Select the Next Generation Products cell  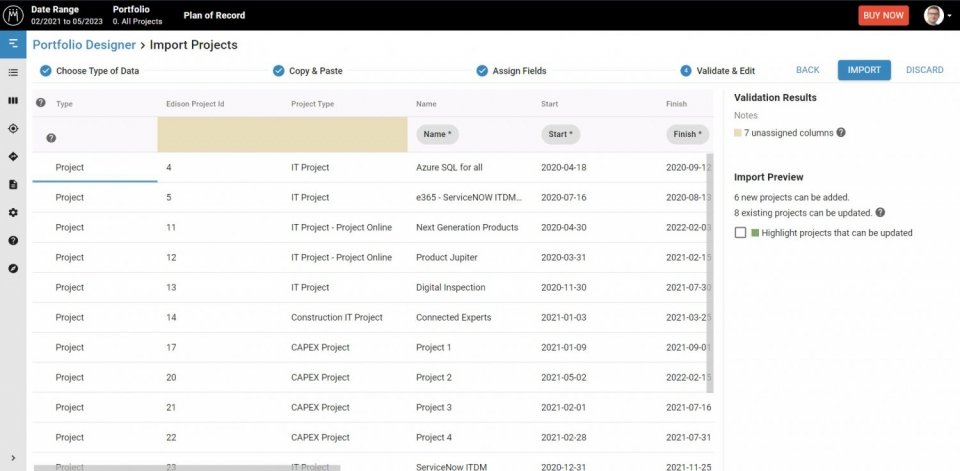pyautogui.click(x=467, y=227)
